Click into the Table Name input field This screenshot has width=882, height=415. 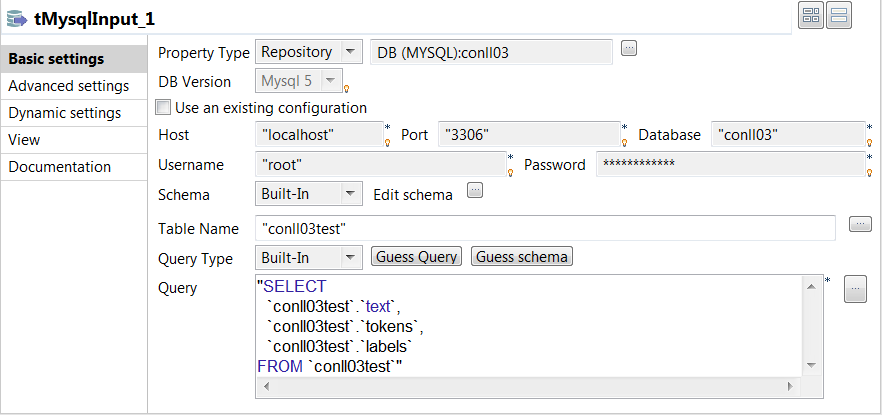(544, 229)
